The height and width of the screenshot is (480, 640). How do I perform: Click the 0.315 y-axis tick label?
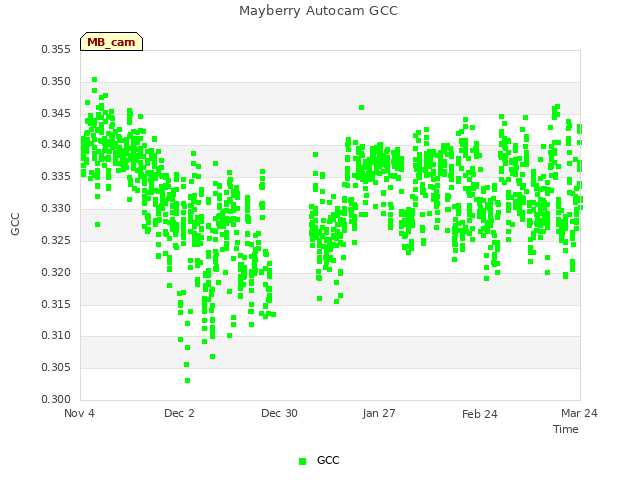pyautogui.click(x=56, y=304)
